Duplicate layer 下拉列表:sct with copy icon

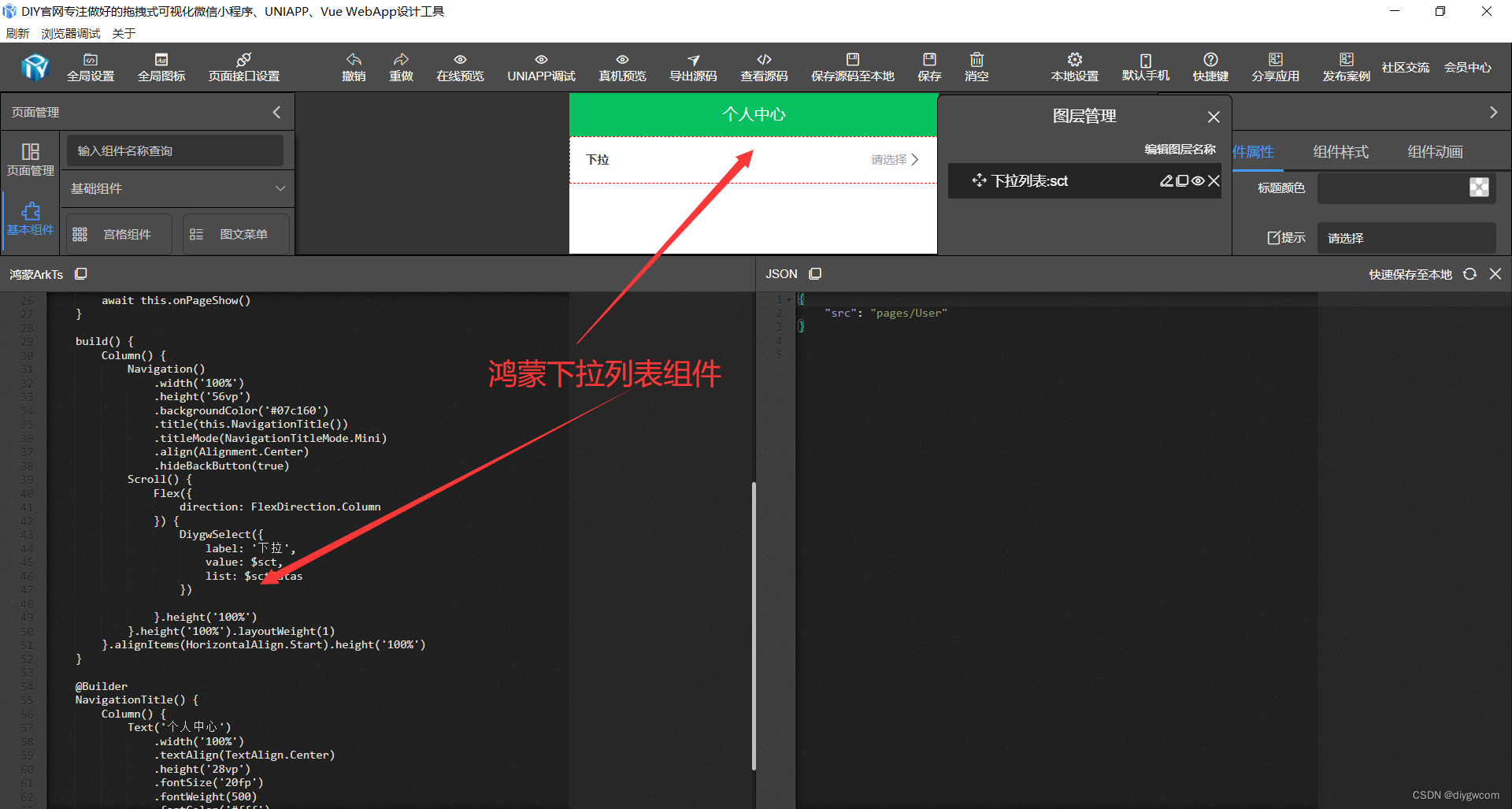point(1182,180)
